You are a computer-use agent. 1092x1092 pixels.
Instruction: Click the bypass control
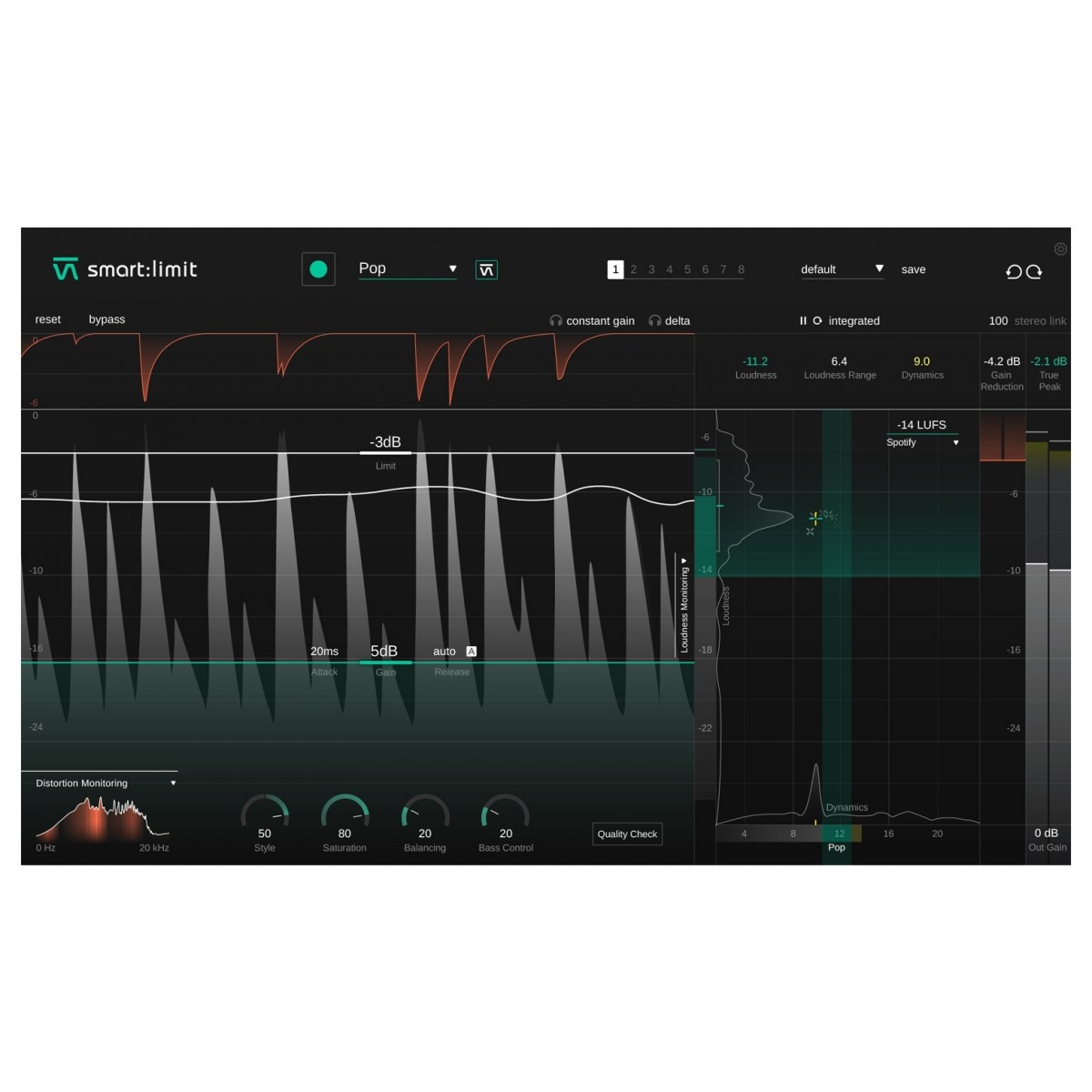coord(106,319)
